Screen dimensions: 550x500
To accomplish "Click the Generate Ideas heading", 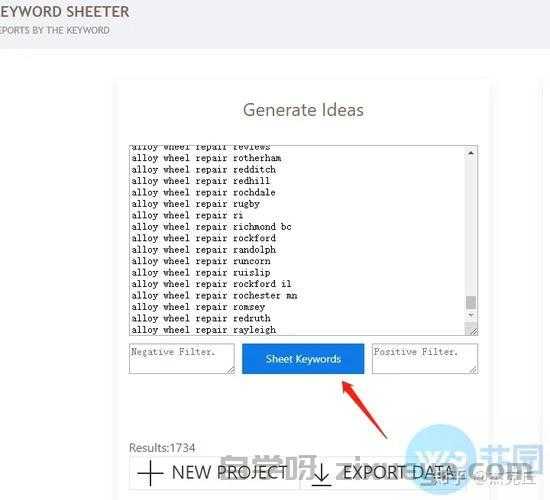I will coord(303,110).
